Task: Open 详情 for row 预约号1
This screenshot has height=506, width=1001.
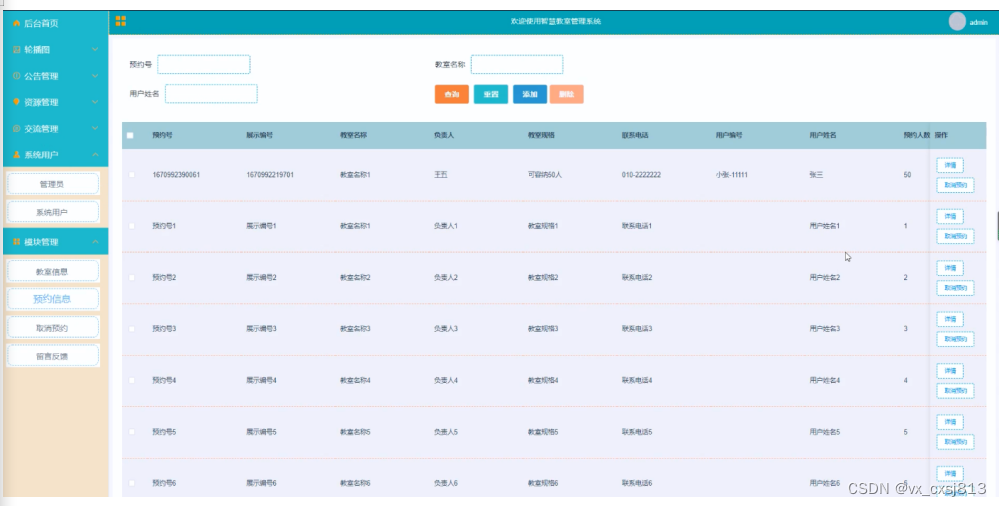Action: pyautogui.click(x=950, y=217)
